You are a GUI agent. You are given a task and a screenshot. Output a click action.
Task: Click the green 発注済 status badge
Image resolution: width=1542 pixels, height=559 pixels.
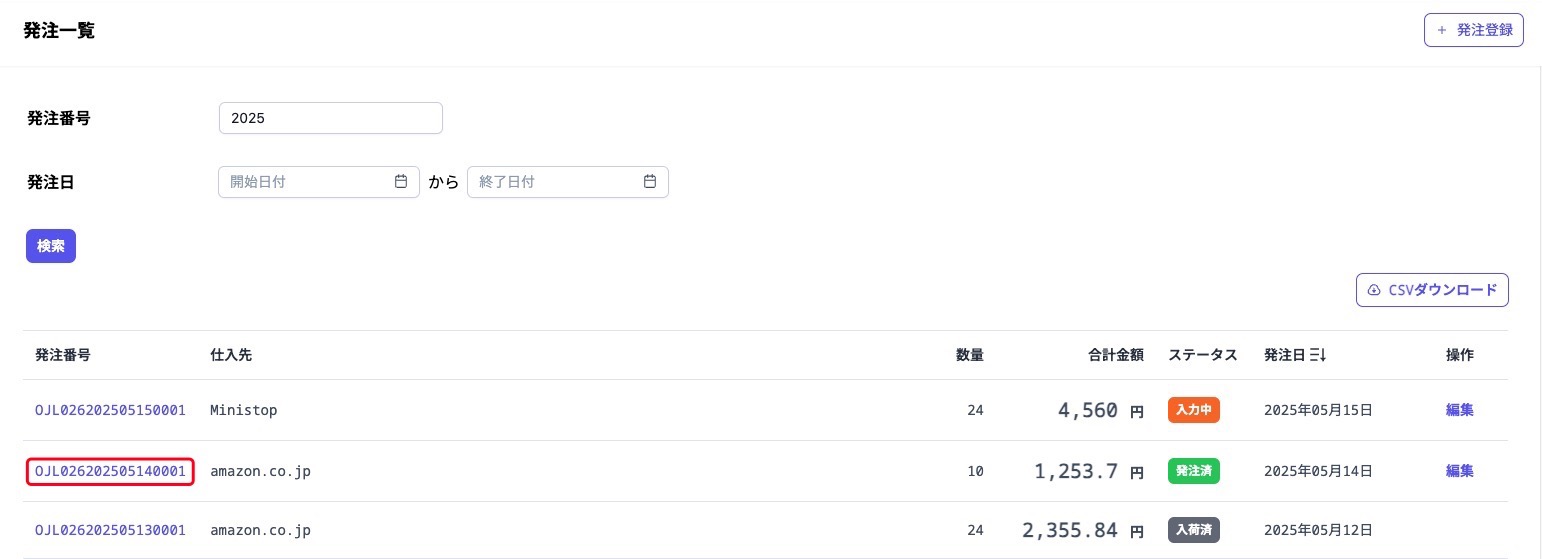point(1194,471)
